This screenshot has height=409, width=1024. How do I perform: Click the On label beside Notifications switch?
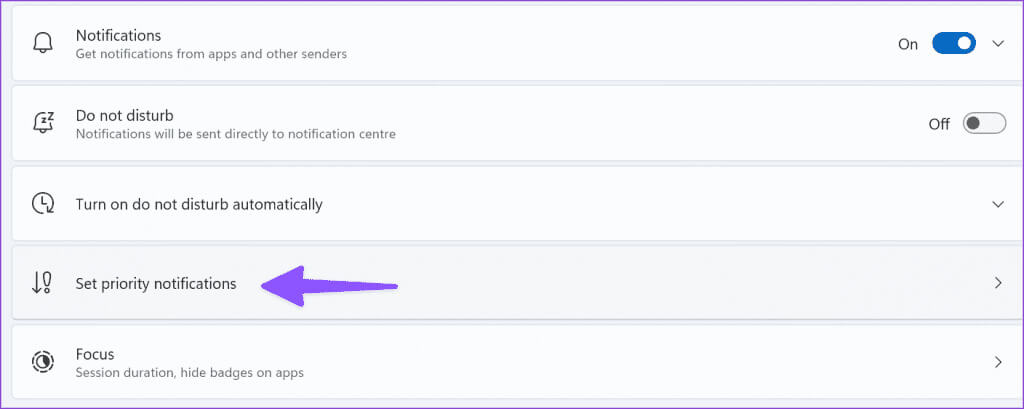(x=908, y=44)
